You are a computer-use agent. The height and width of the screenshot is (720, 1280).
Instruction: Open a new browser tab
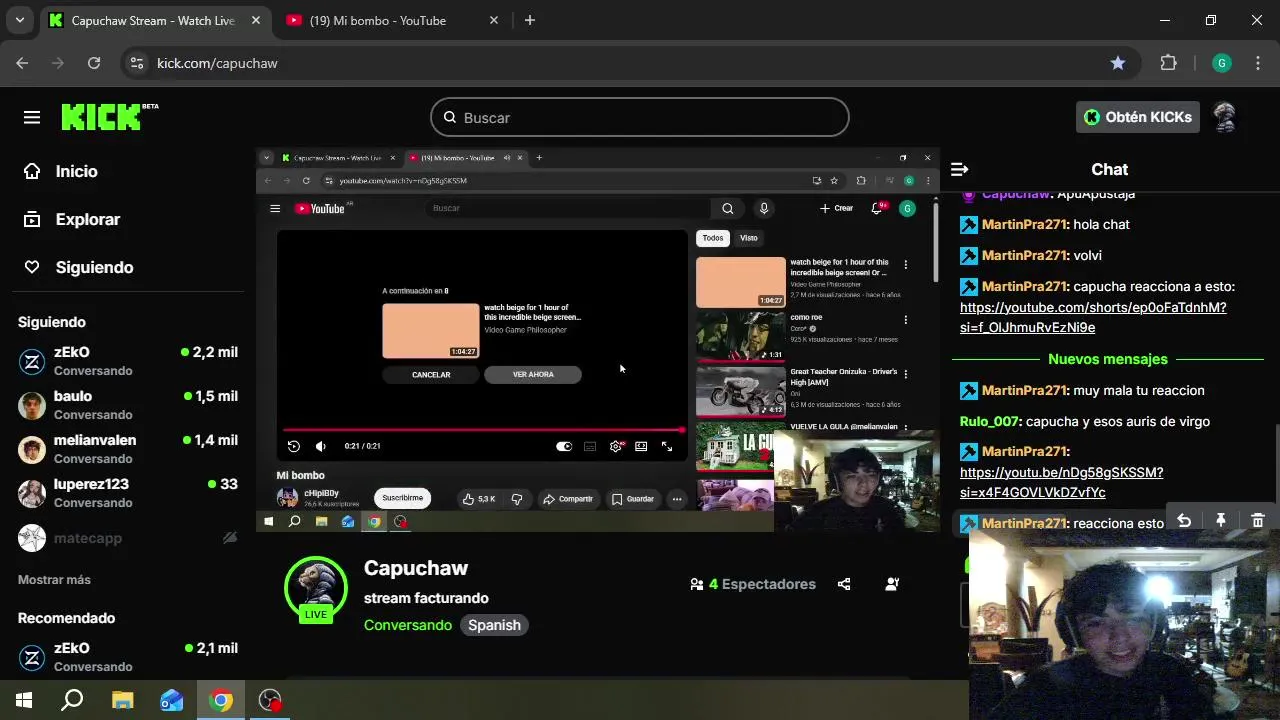pyautogui.click(x=530, y=20)
